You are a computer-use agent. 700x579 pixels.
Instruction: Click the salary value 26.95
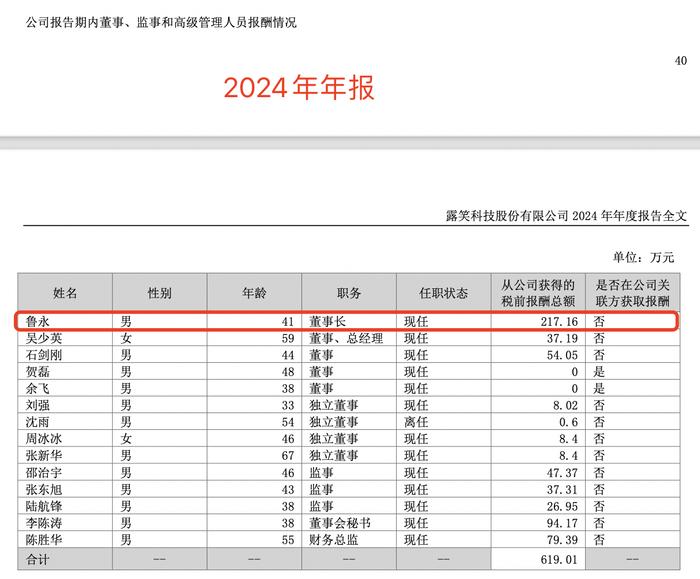562,507
